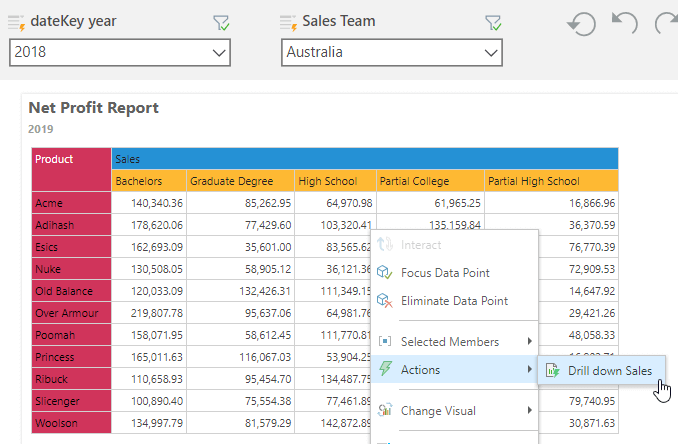The image size is (678, 444).
Task: Click the Sales Team slicer settings icon
Action: point(288,23)
